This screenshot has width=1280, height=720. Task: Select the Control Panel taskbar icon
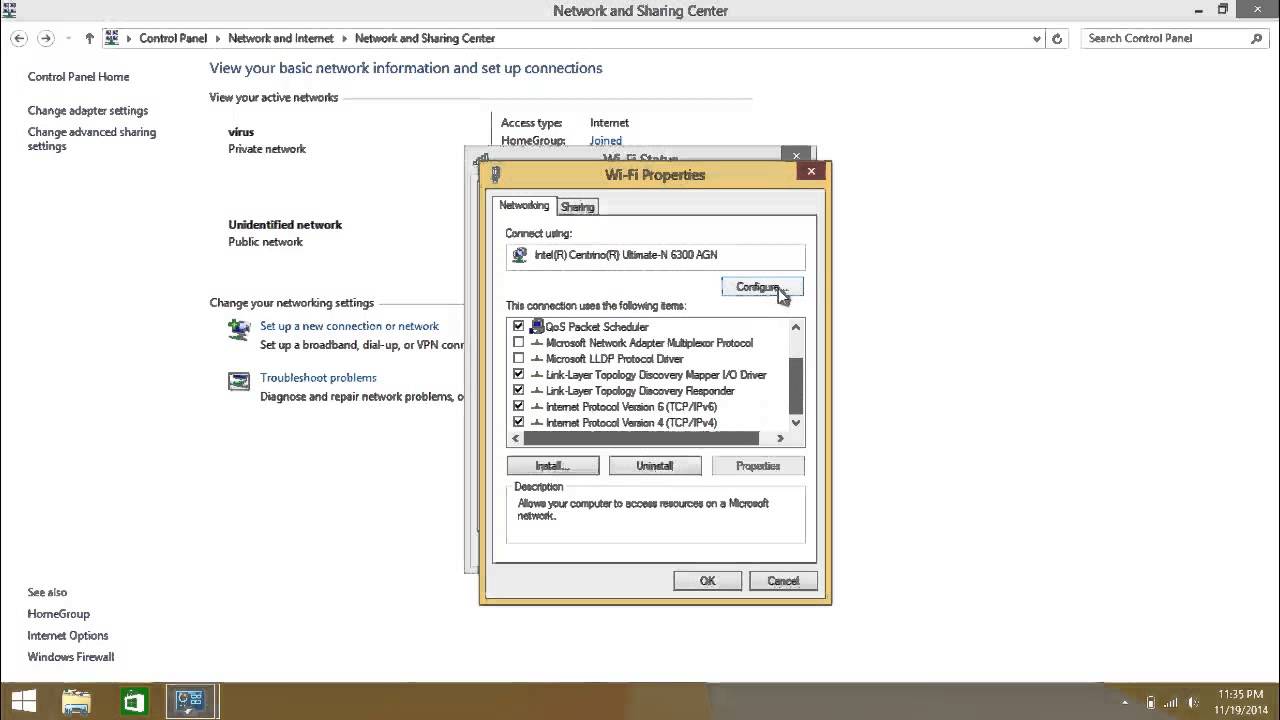click(x=190, y=701)
